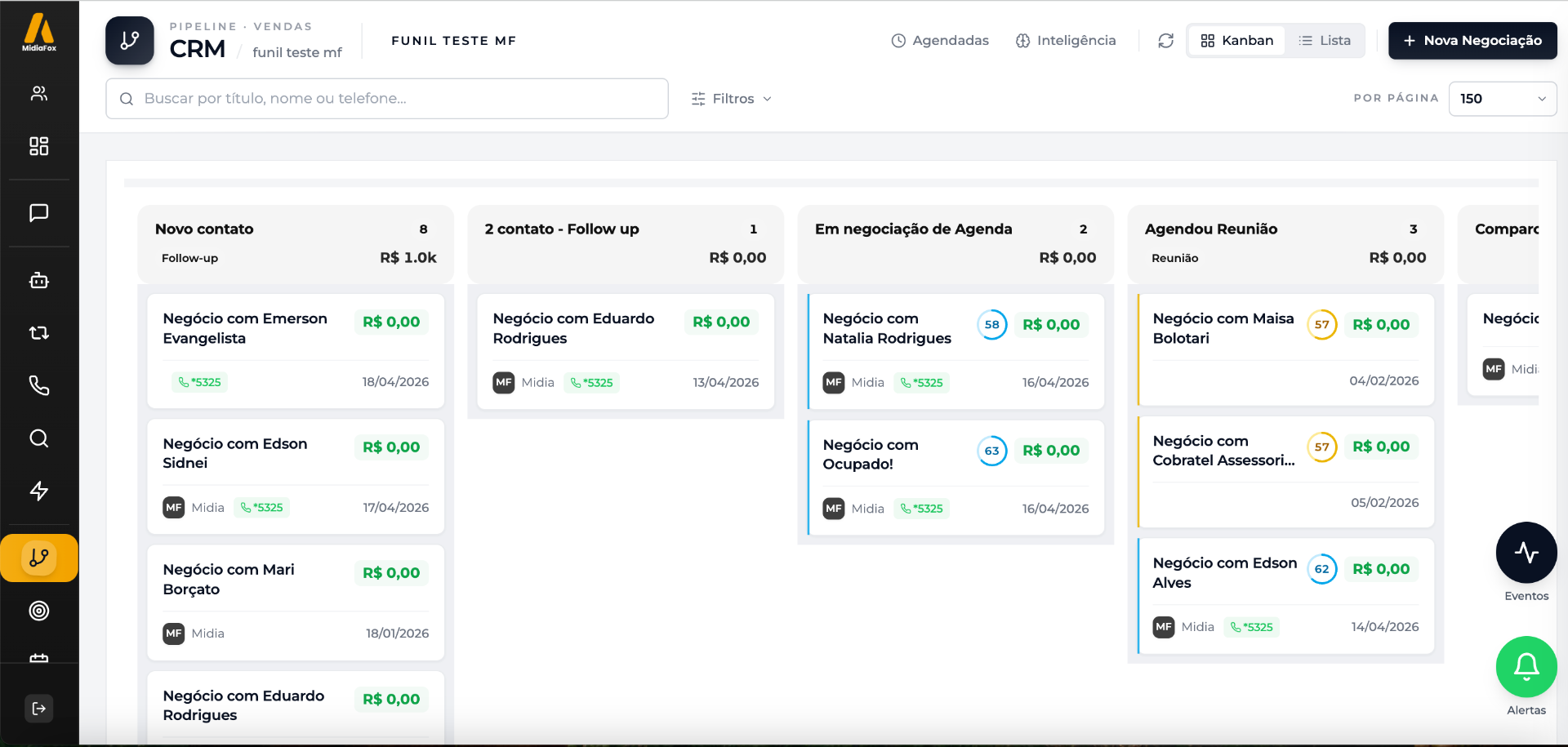1568x747 pixels.
Task: Open the chat messages icon in sidebar
Action: click(39, 213)
